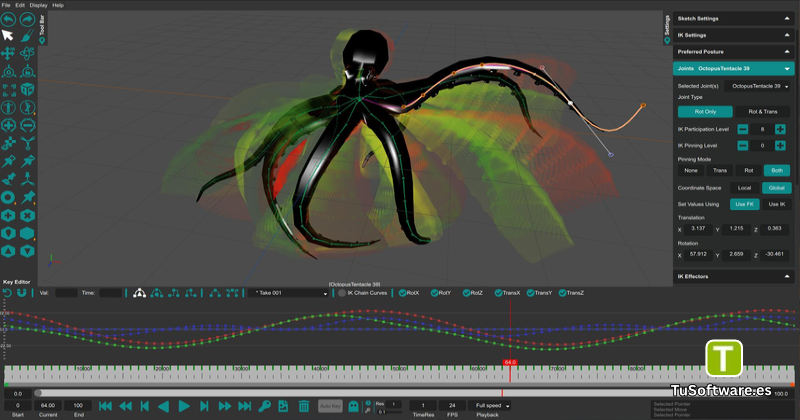The image size is (800, 420).
Task: Click the ghost icon in playback bar
Action: 353,406
